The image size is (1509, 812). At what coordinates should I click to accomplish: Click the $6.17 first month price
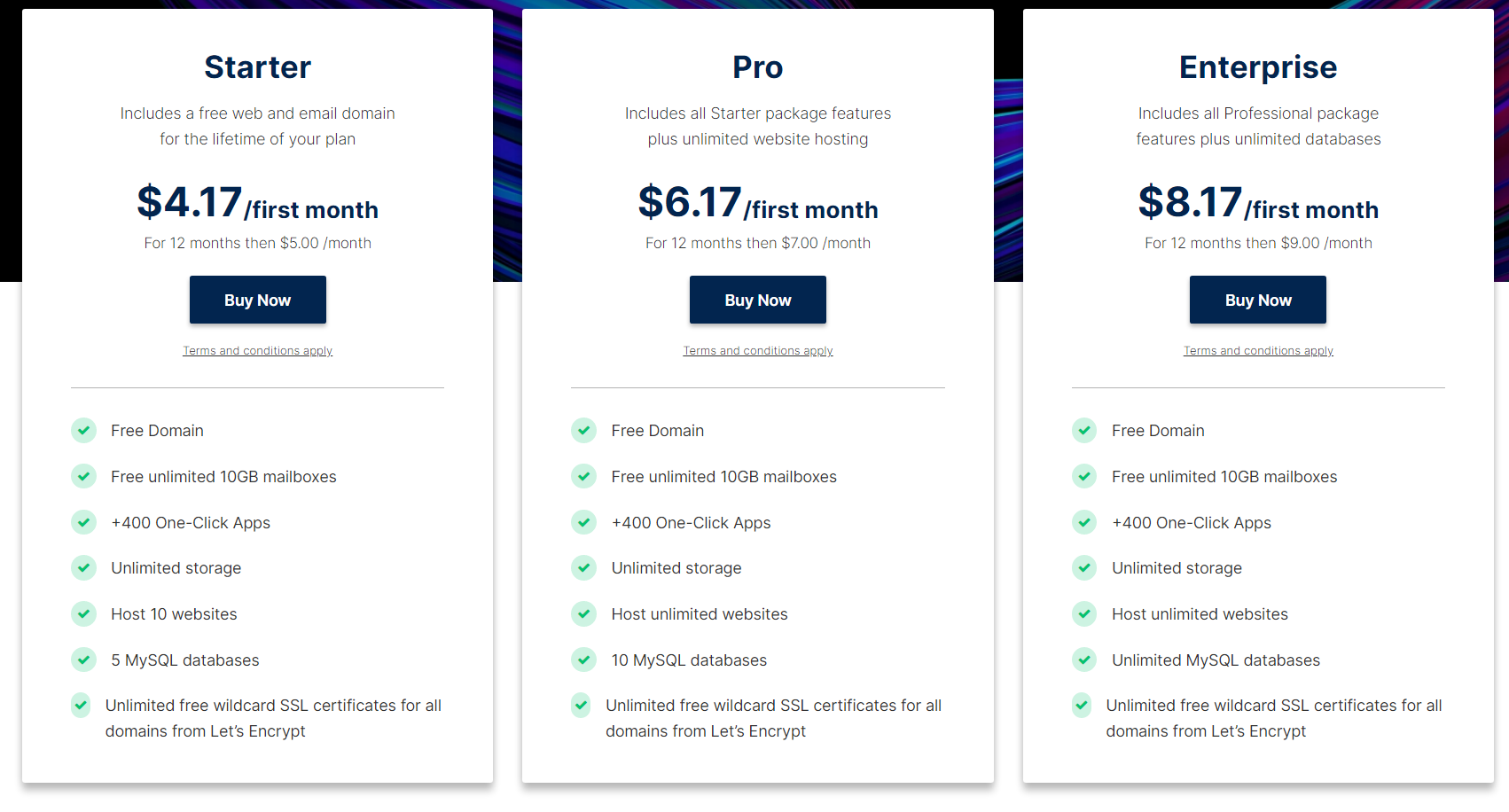coord(757,203)
